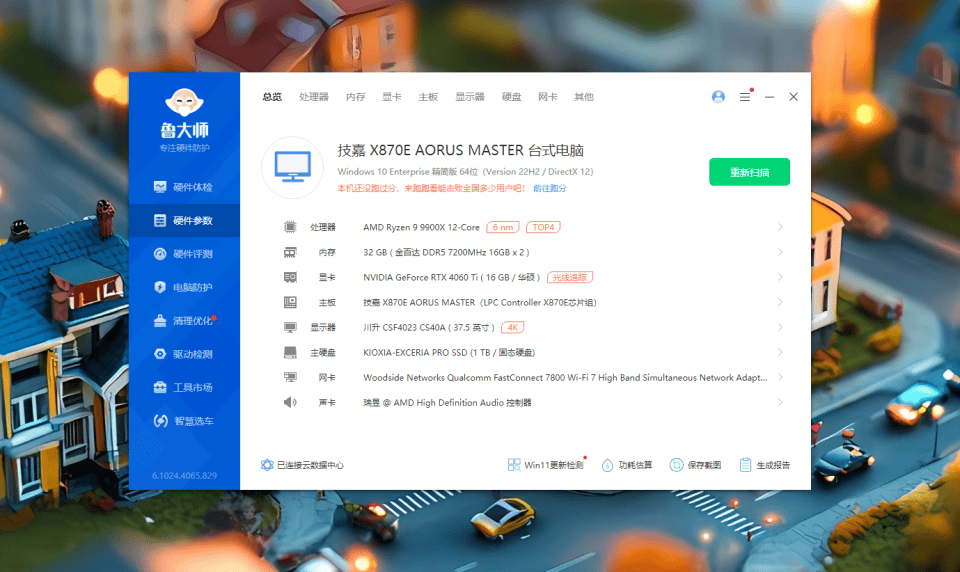
Task: Click the 功耗估算 droplet icon
Action: (607, 465)
